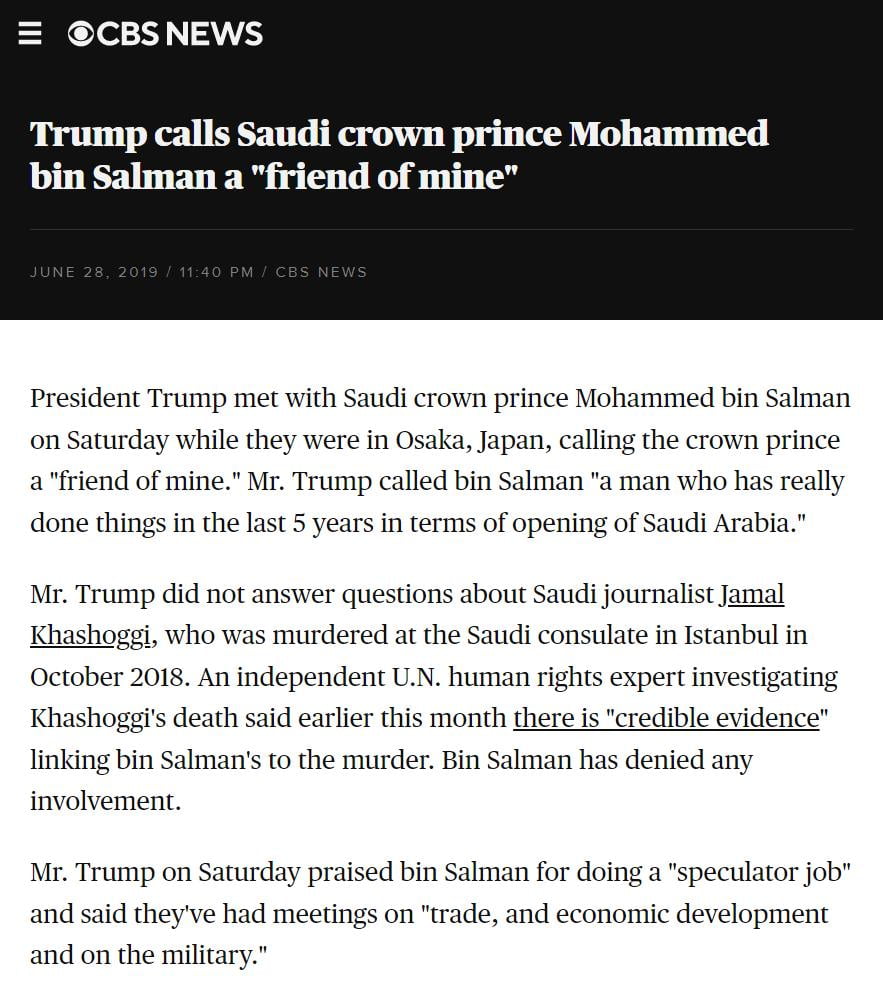Click the first paragraph of the article

click(x=440, y=460)
